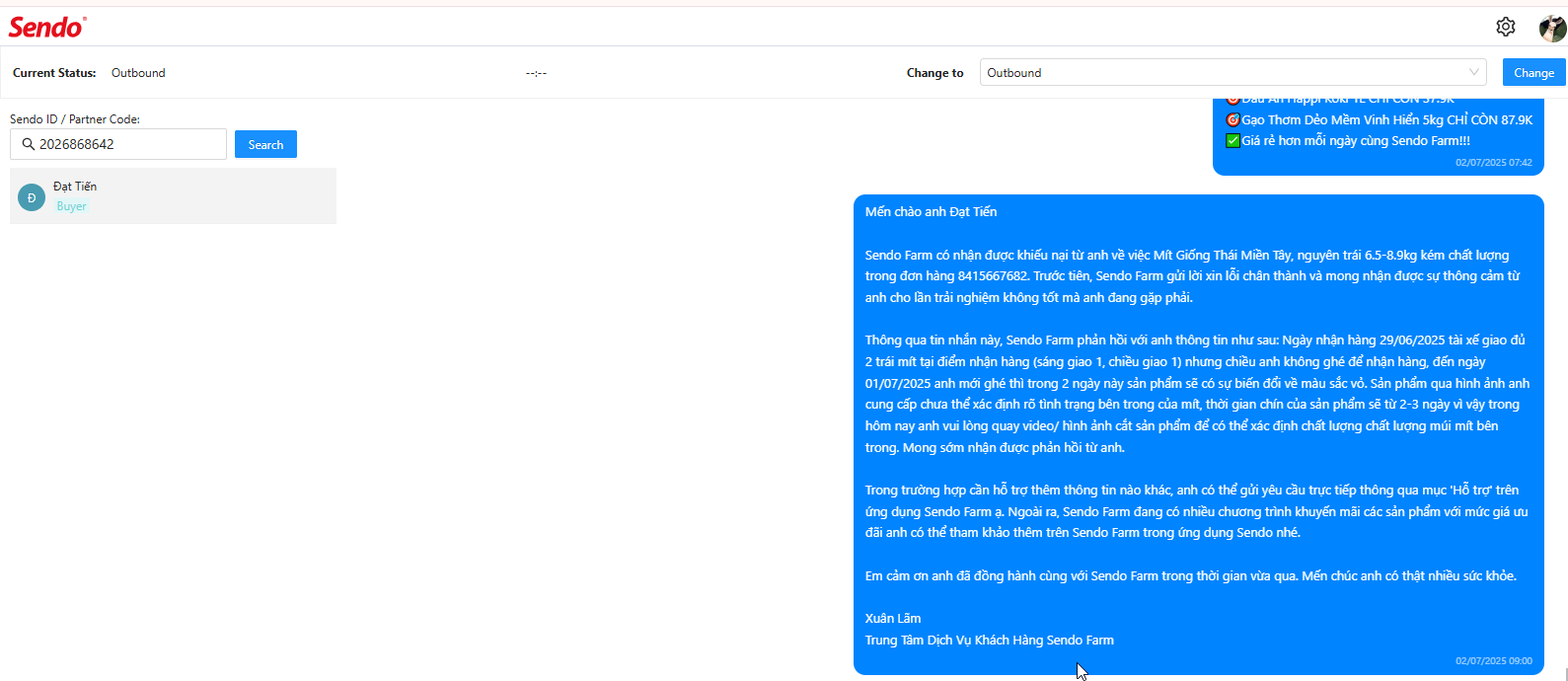Click the dropdown arrow beside Outbound
This screenshot has height=681, width=1568.
click(1474, 72)
